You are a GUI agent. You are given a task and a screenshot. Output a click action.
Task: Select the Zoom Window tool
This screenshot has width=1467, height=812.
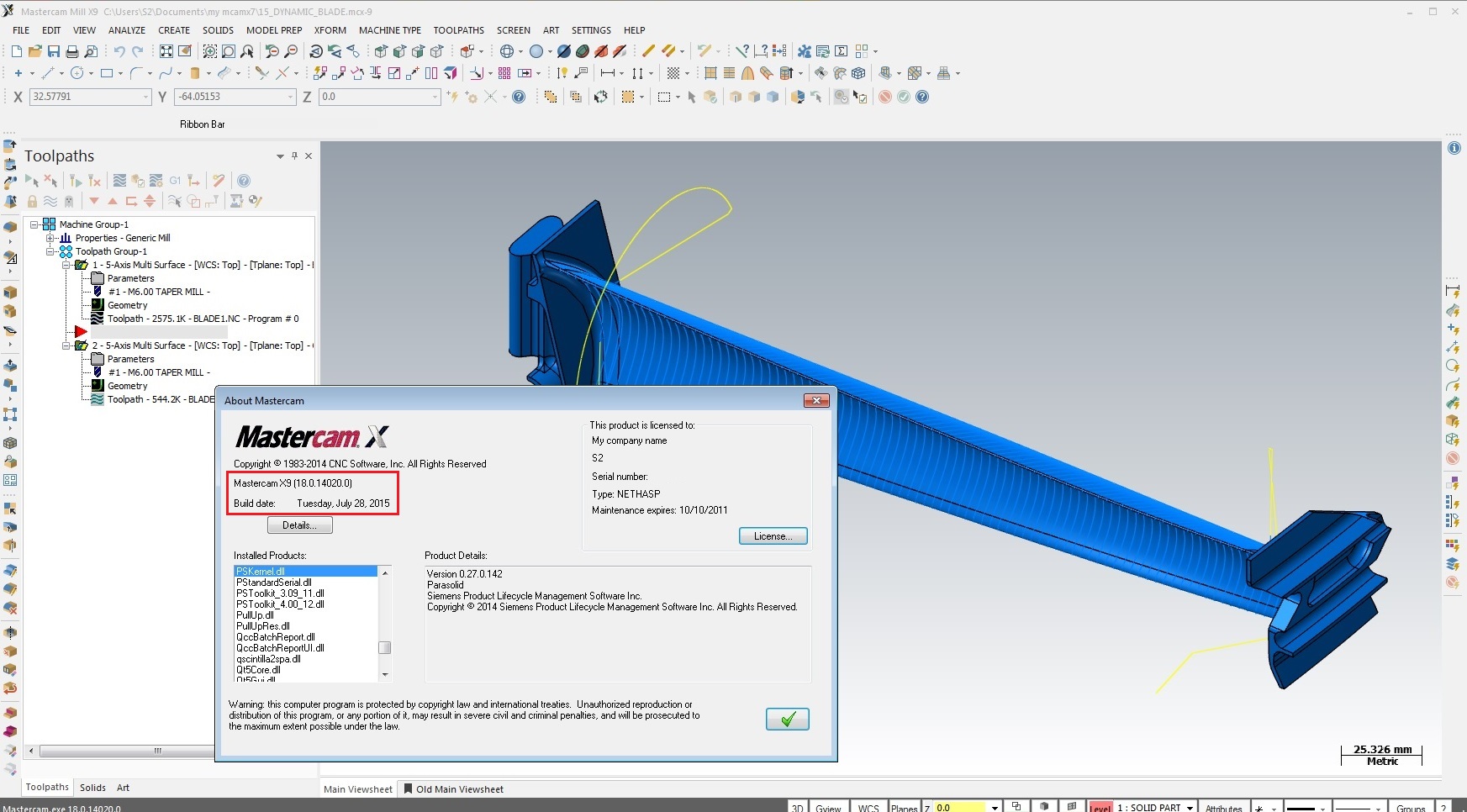click(210, 51)
